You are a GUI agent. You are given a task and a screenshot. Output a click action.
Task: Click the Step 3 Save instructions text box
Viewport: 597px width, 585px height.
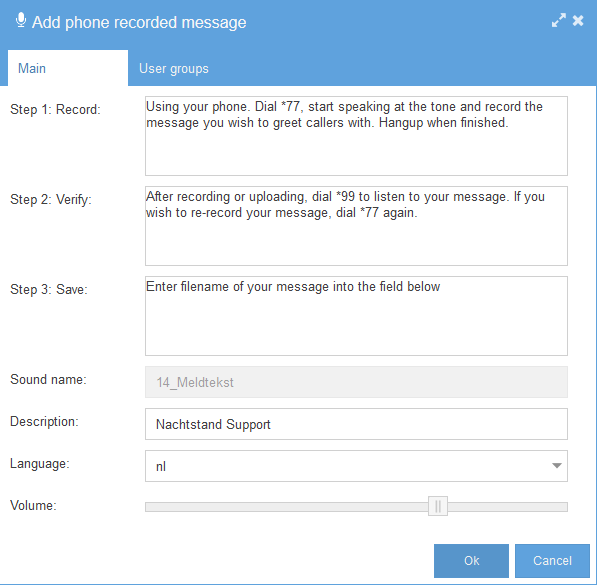(x=356, y=316)
